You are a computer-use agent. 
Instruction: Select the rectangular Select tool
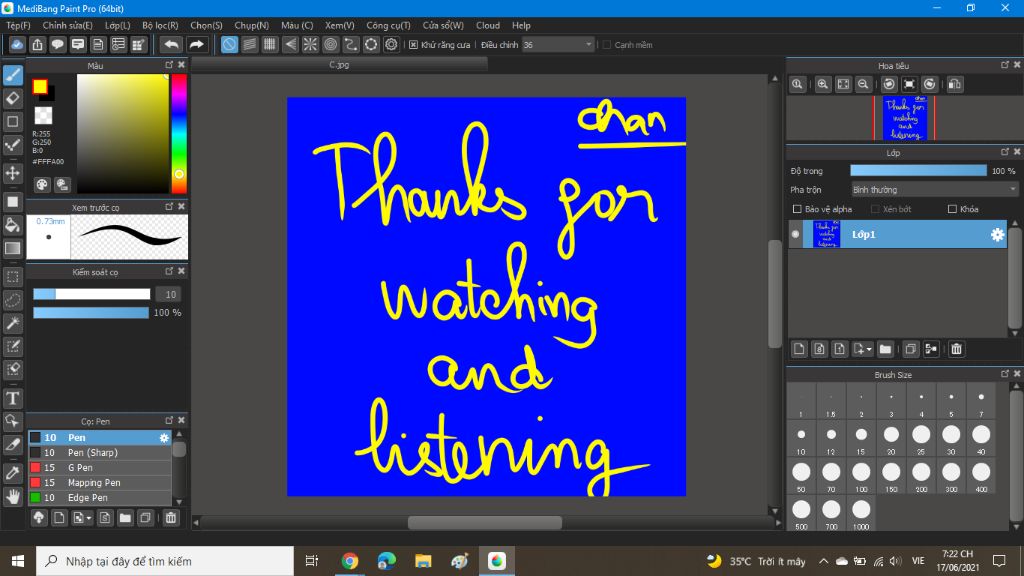pos(12,277)
